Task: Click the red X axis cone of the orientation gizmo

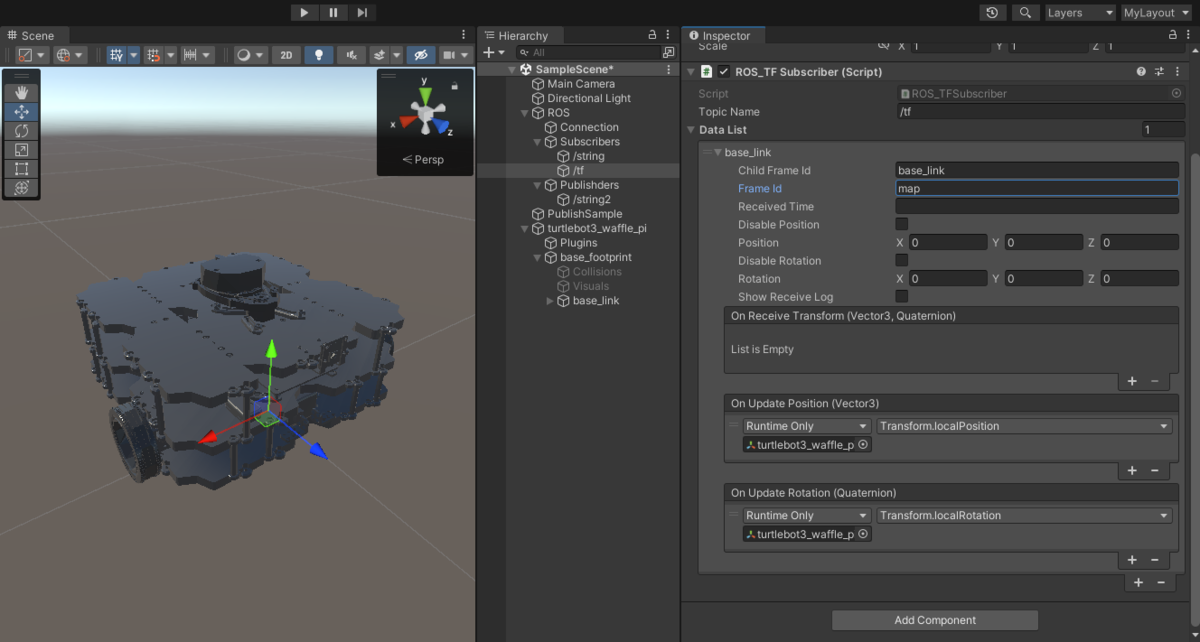Action: coord(407,122)
